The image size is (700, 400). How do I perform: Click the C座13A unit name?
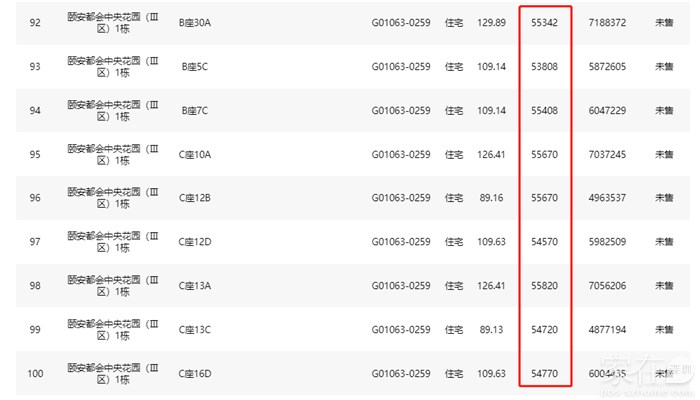click(195, 286)
